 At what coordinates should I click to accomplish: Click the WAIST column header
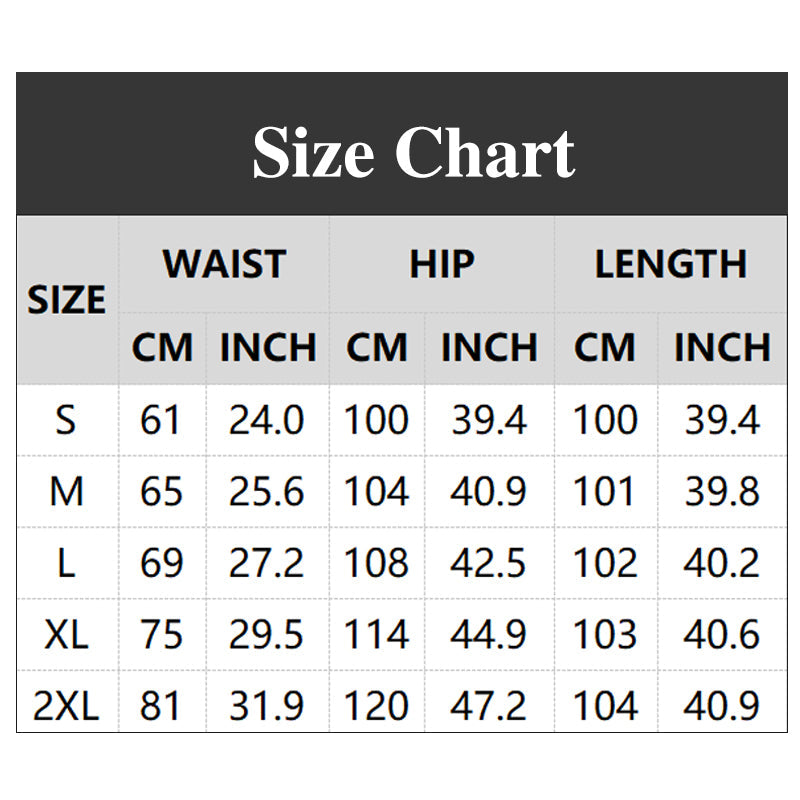(x=224, y=264)
